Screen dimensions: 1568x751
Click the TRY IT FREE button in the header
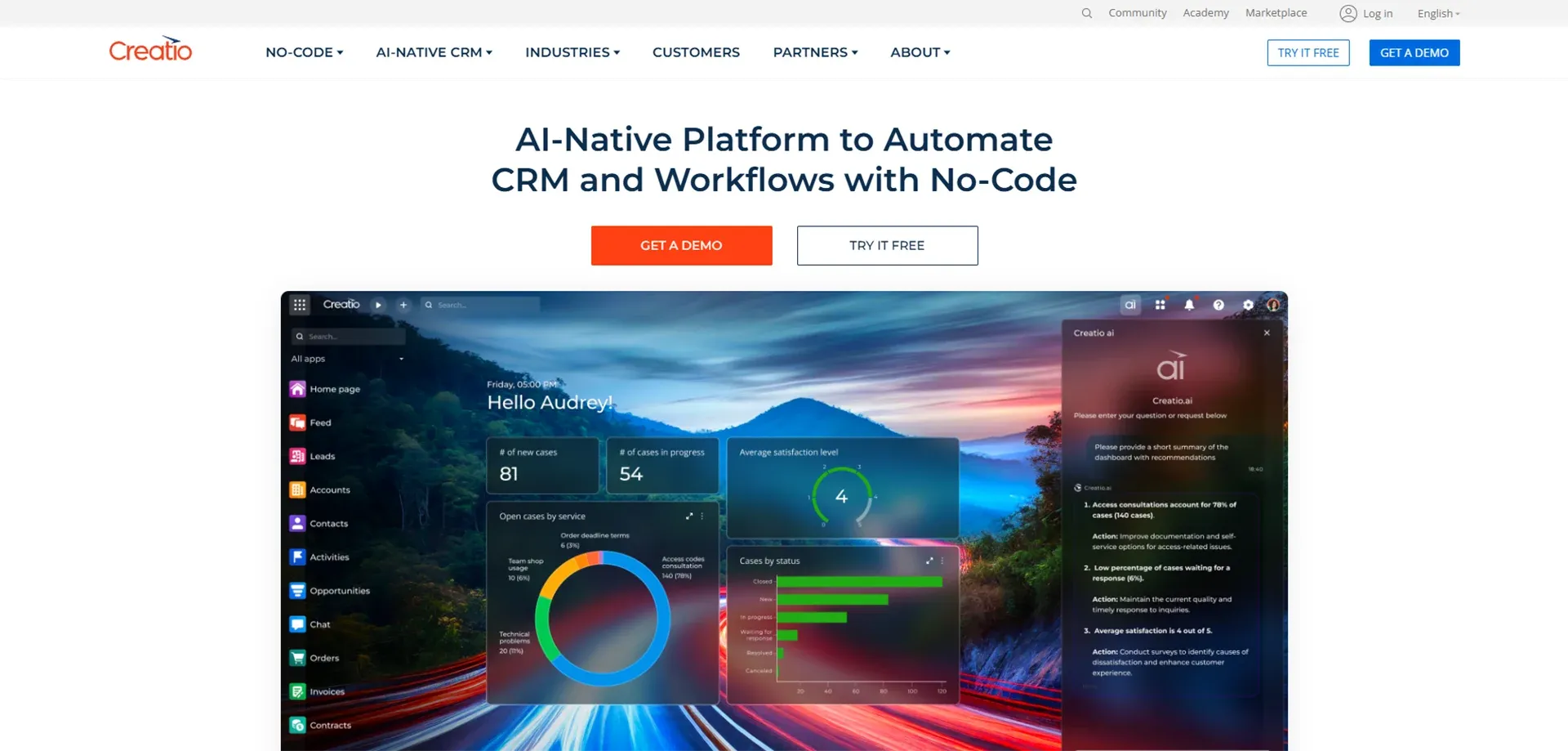1308,52
